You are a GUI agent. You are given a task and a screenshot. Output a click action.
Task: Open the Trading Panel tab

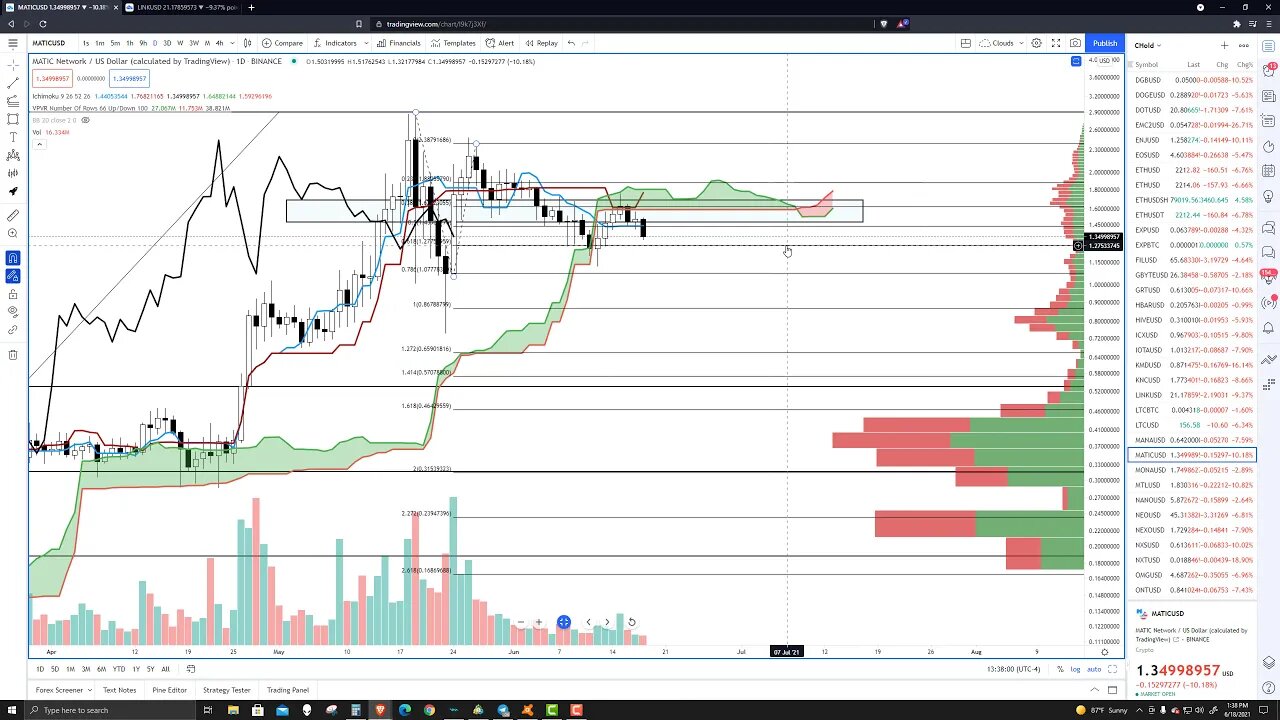click(x=288, y=690)
